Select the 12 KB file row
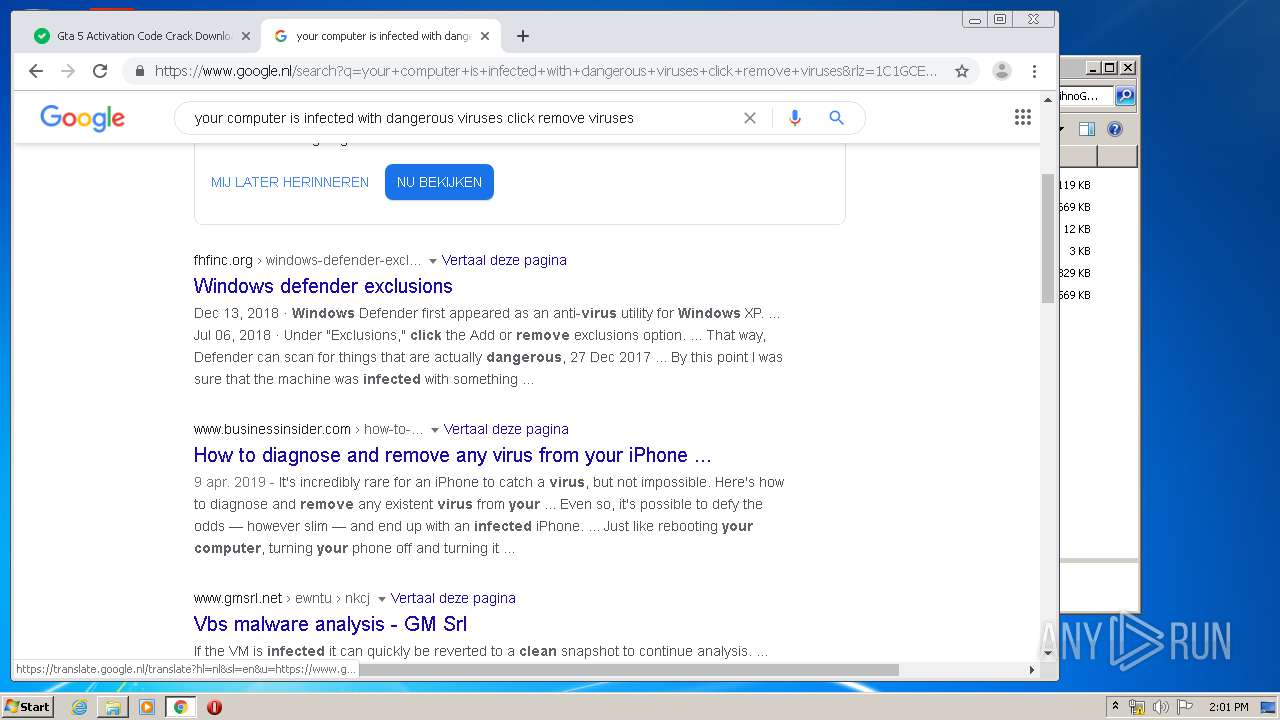Image resolution: width=1280 pixels, height=720 pixels. (x=1077, y=229)
